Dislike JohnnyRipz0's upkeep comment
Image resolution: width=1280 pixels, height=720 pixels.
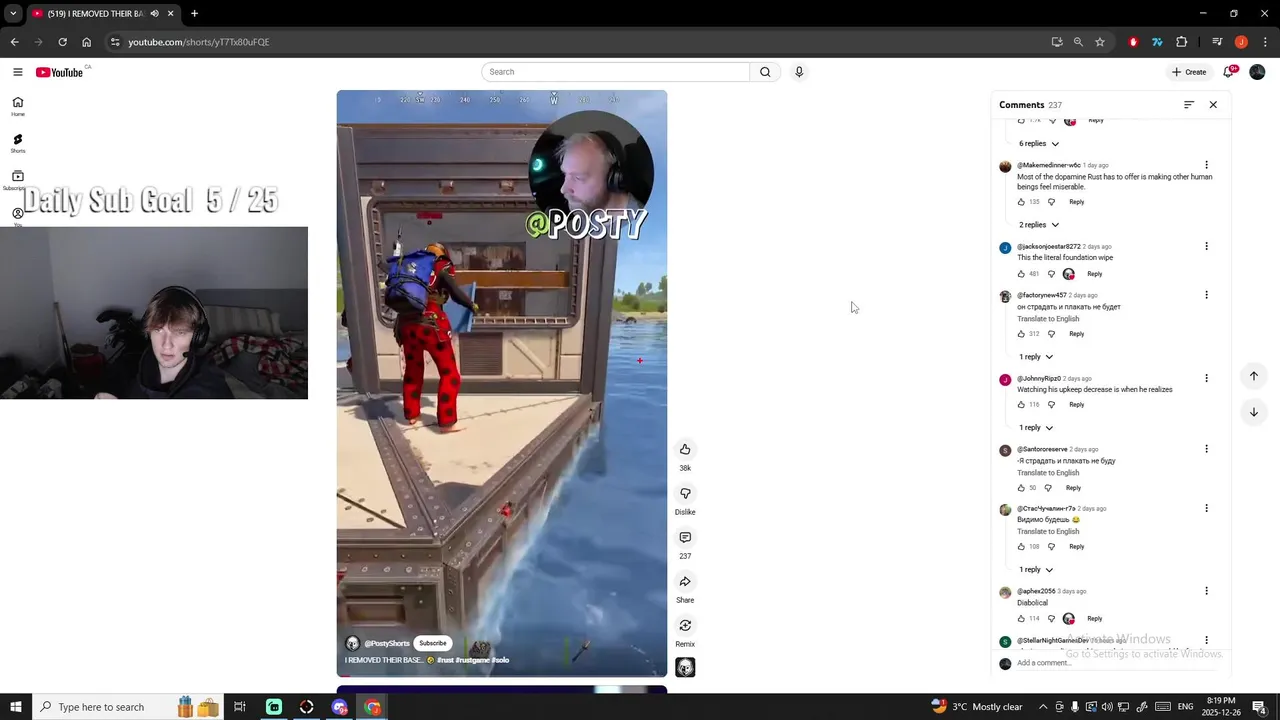point(1051,405)
